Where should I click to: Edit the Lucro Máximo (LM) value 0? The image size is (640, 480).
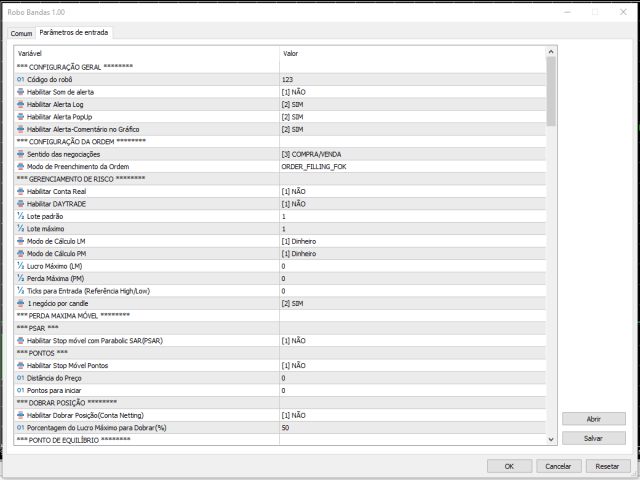pyautogui.click(x=413, y=266)
